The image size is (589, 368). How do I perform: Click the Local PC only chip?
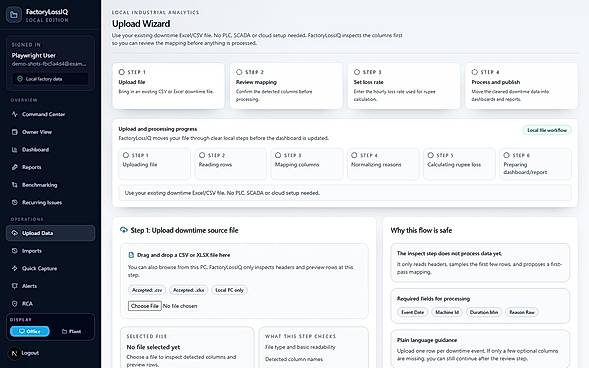pos(229,290)
